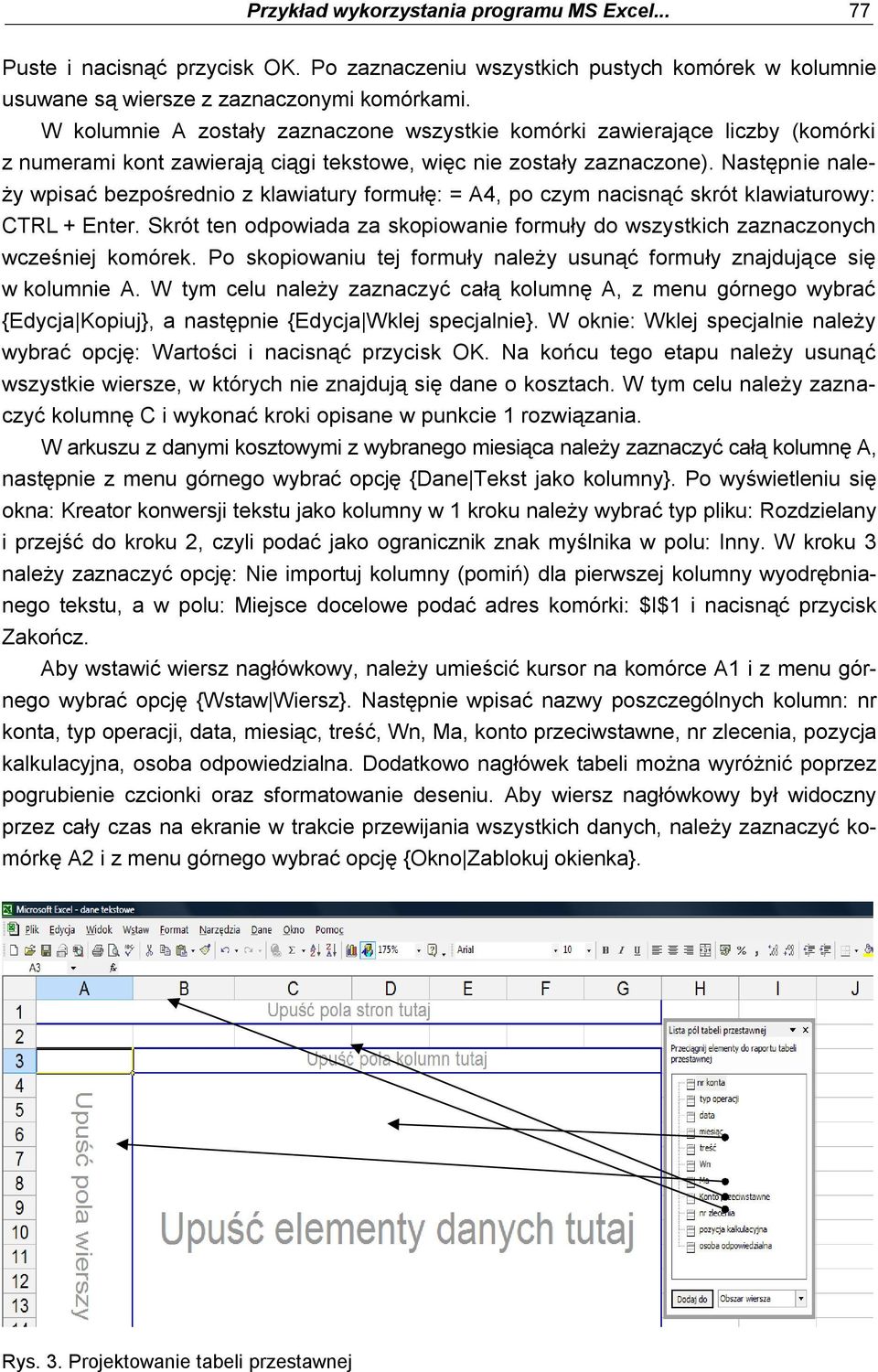Open the Wstaw menu
Viewport: 878px width, 1372px height.
coord(135,930)
